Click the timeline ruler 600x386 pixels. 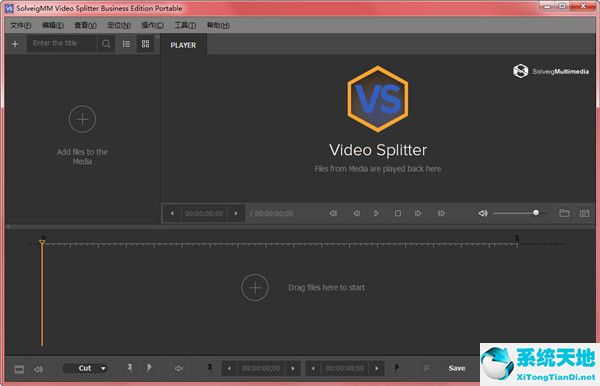(279, 244)
